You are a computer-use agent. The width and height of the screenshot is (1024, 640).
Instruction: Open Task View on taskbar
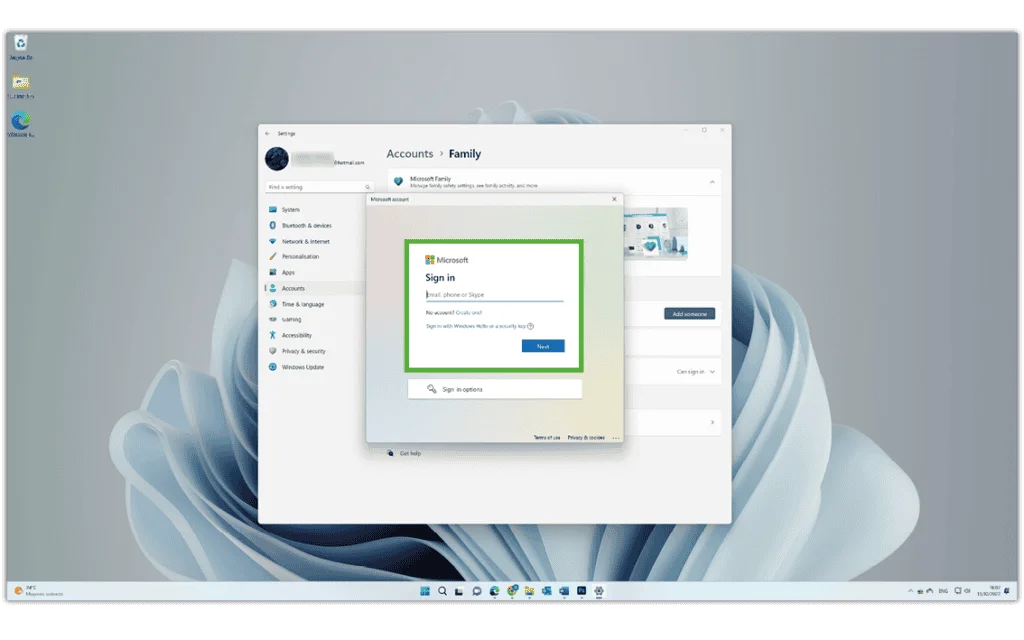pyautogui.click(x=459, y=591)
